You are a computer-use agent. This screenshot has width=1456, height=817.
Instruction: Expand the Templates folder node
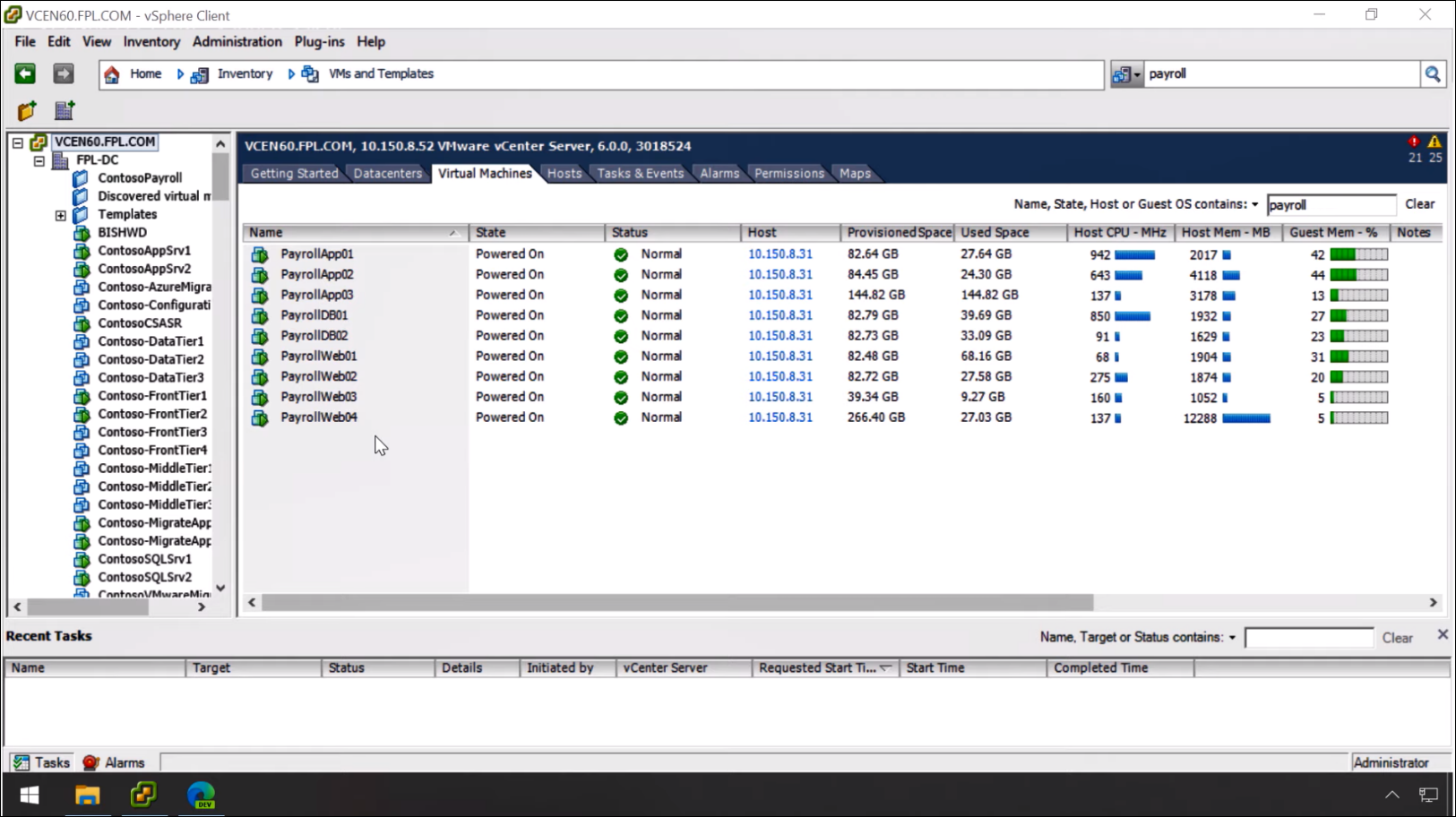coord(61,216)
